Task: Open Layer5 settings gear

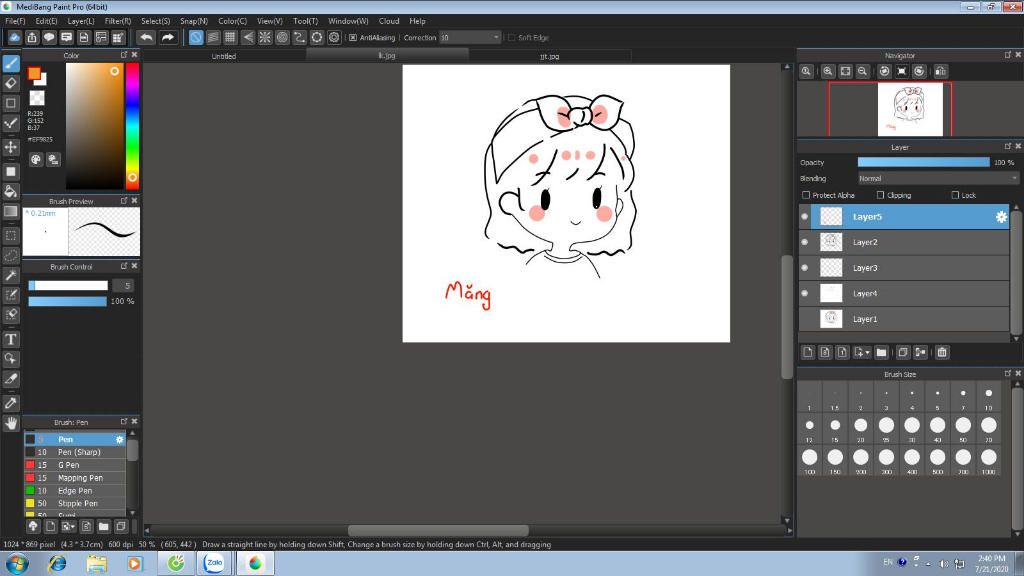Action: (x=1001, y=217)
